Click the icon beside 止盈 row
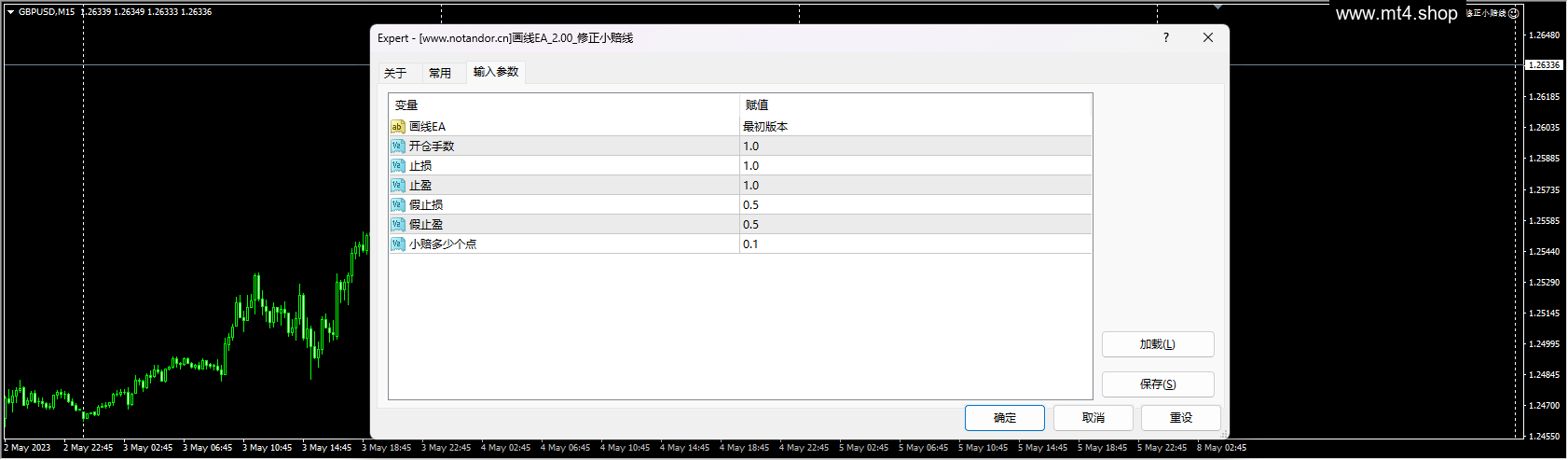The width and height of the screenshot is (1568, 460). (398, 186)
